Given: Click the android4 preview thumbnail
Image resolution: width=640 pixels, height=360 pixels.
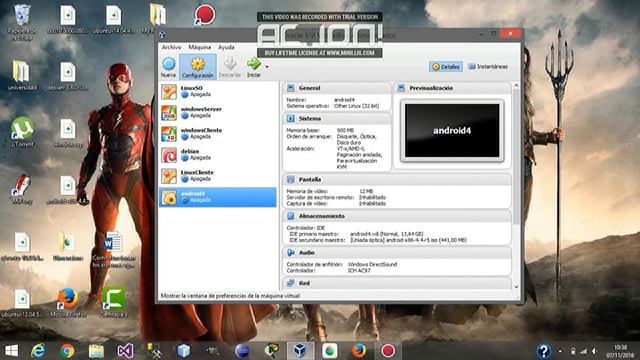Looking at the screenshot, I should point(452,131).
